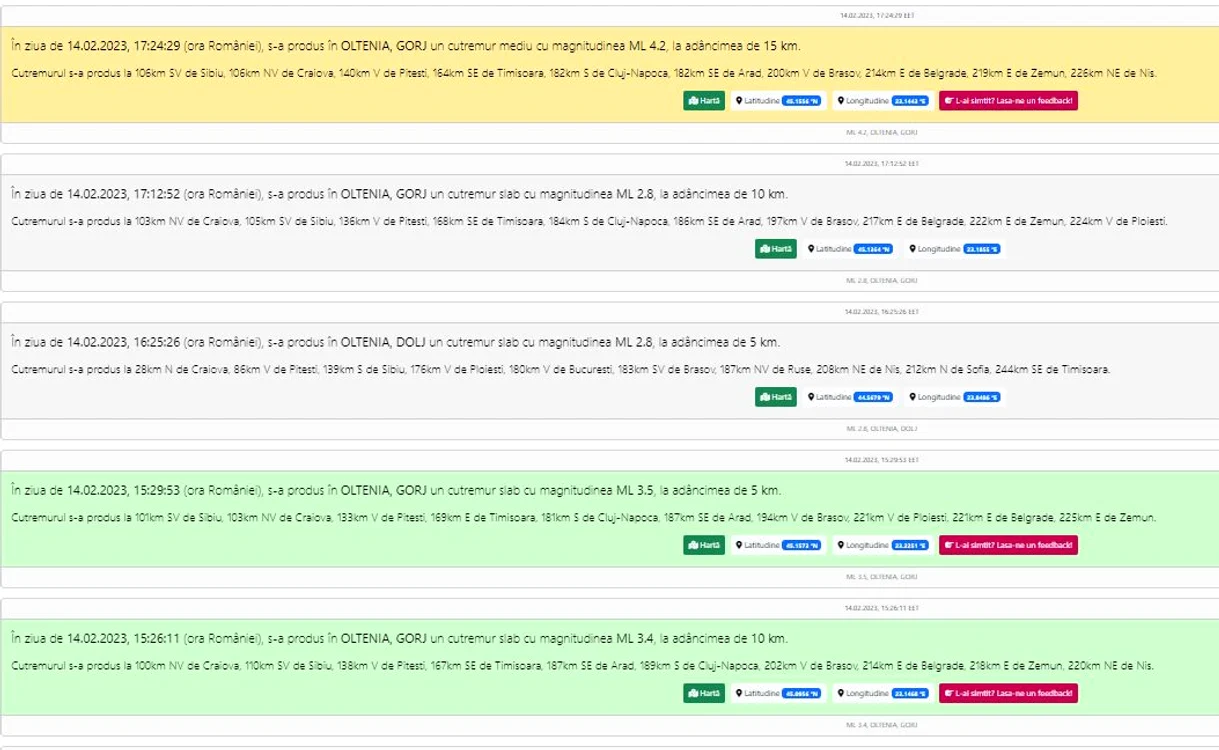Click the 14.02.2023, 16:25:26 EET timestamp header

click(x=880, y=312)
